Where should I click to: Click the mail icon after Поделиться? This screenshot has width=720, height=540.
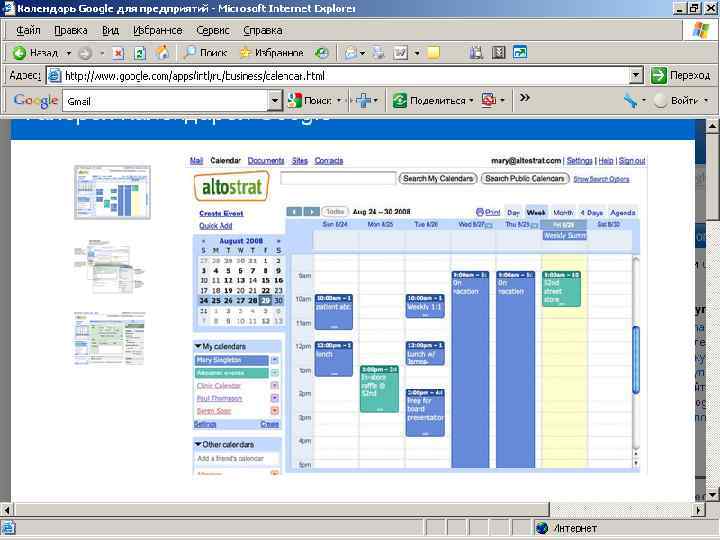pos(489,100)
